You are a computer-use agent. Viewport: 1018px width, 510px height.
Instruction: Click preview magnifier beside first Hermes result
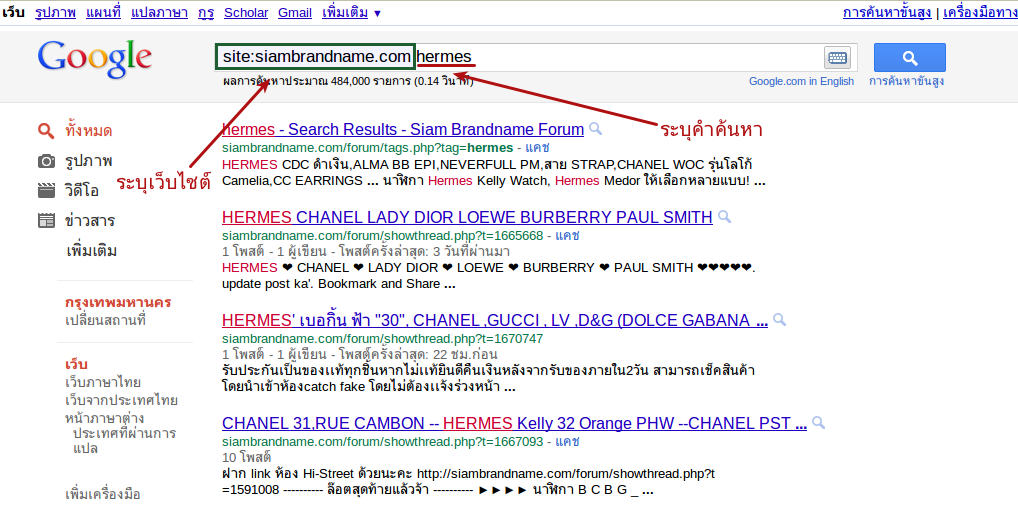596,129
